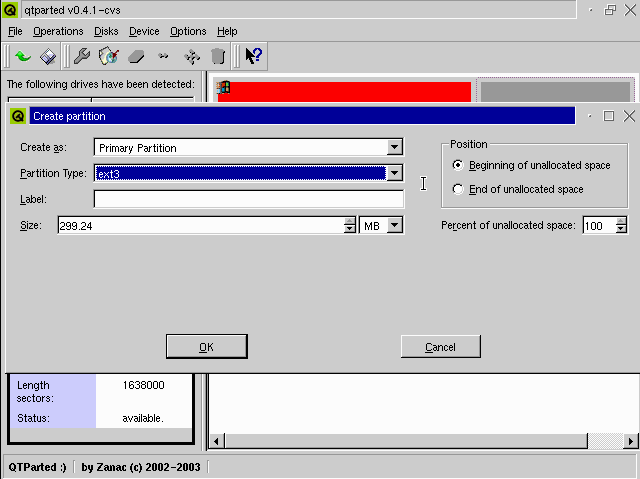Activate the What's This help cursor icon
The height and width of the screenshot is (479, 640).
254,56
